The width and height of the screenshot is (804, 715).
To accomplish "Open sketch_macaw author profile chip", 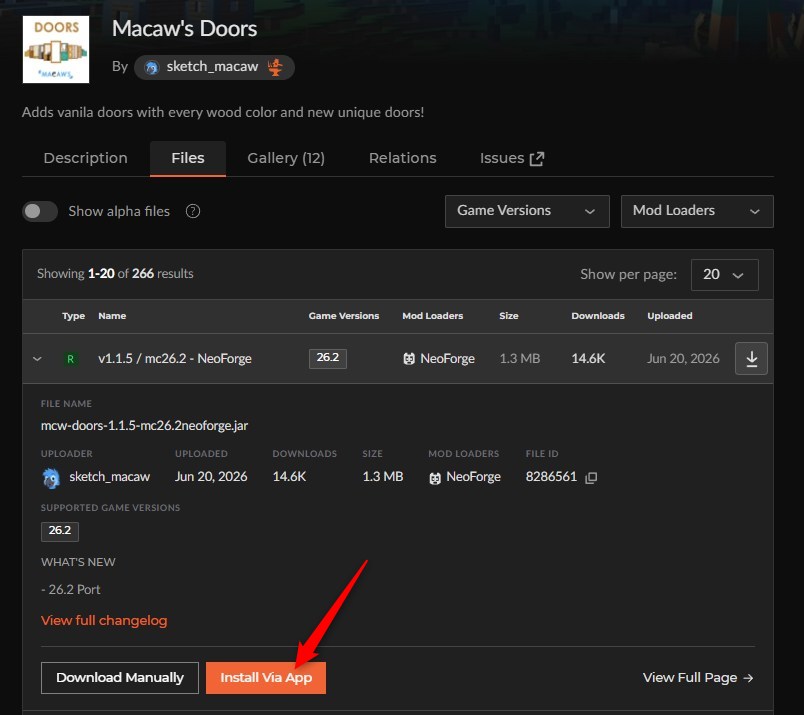I will point(214,67).
